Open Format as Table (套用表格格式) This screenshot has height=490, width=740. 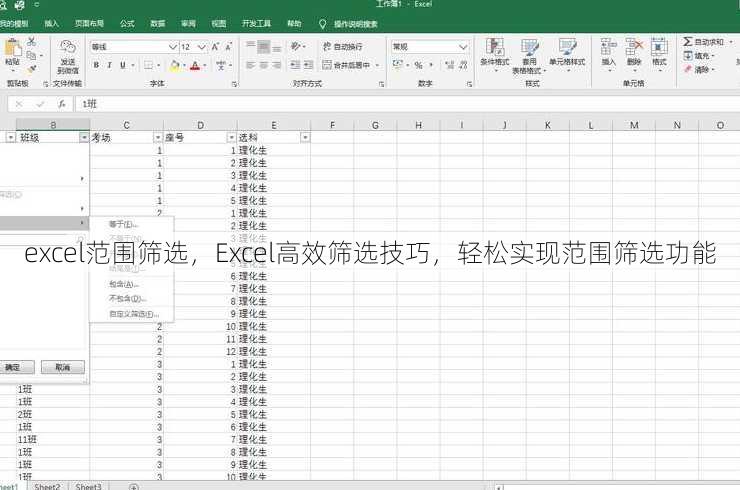pos(529,57)
